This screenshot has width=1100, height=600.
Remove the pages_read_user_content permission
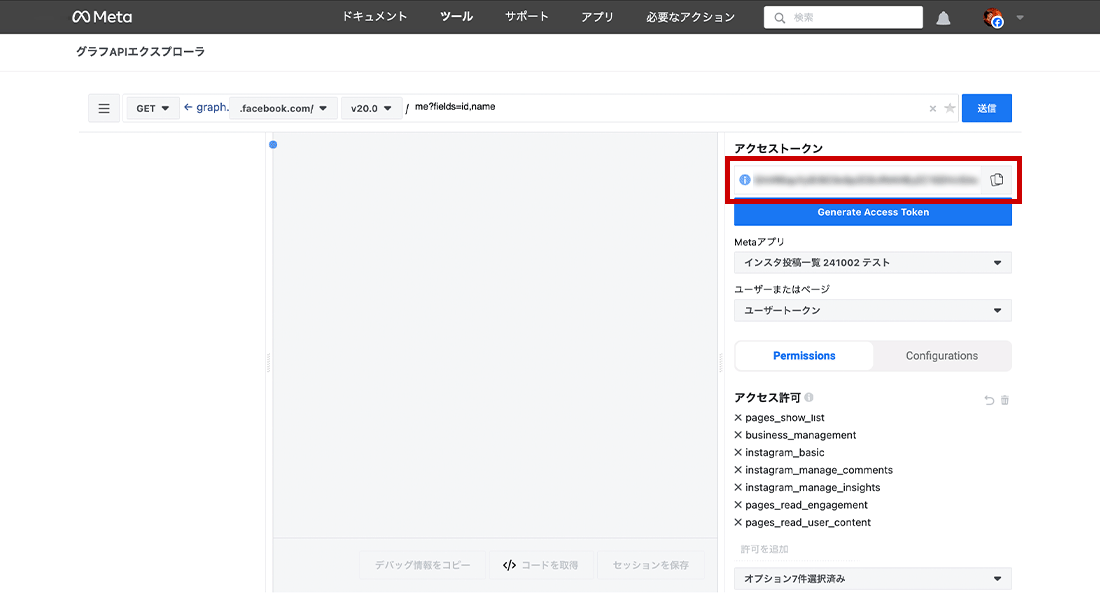click(738, 523)
